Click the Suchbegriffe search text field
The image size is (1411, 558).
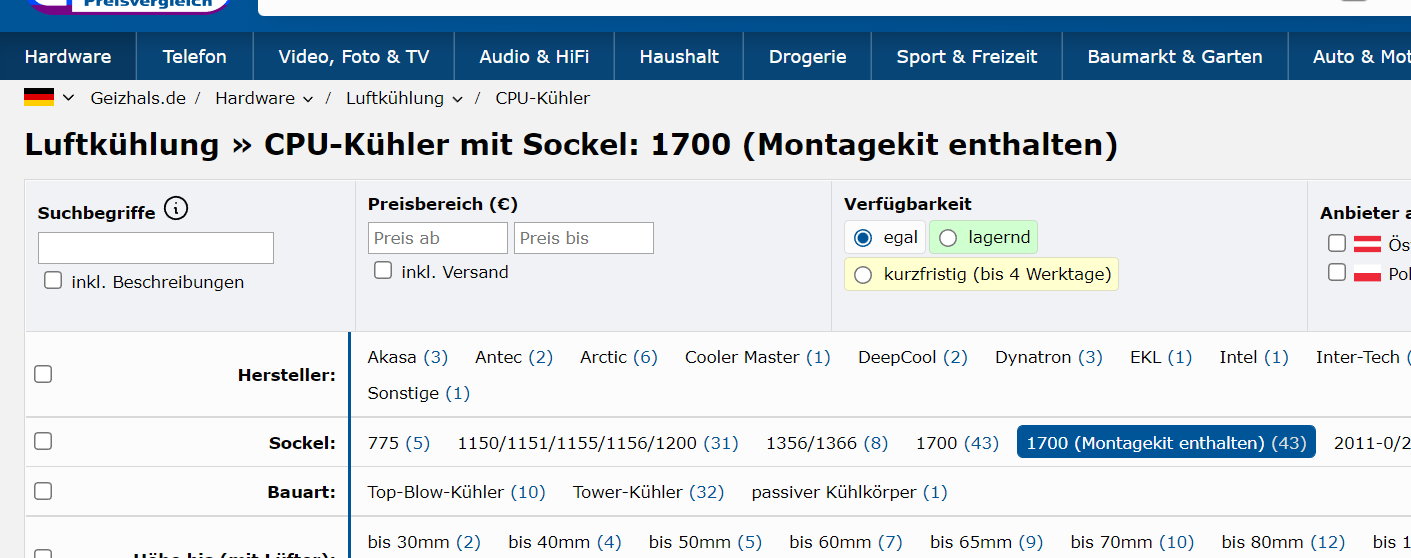(x=156, y=248)
